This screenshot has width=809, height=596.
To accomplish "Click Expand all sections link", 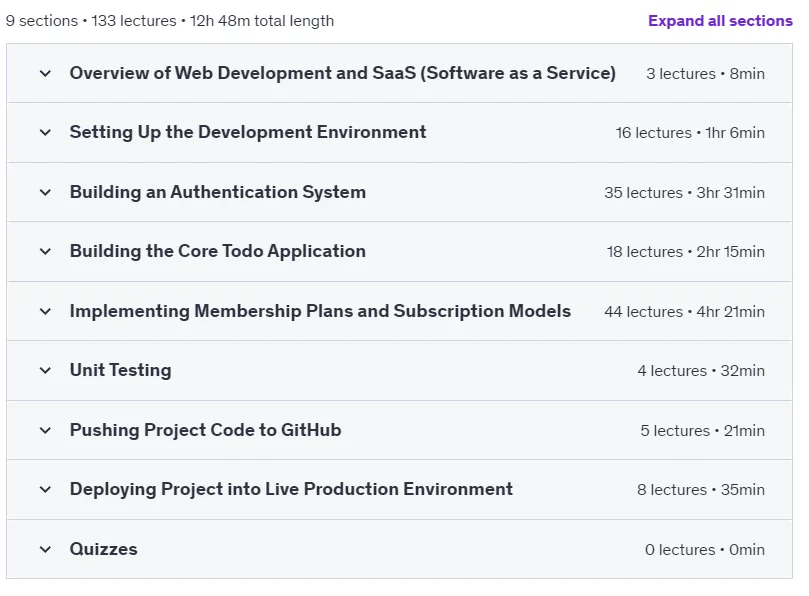I will point(720,21).
